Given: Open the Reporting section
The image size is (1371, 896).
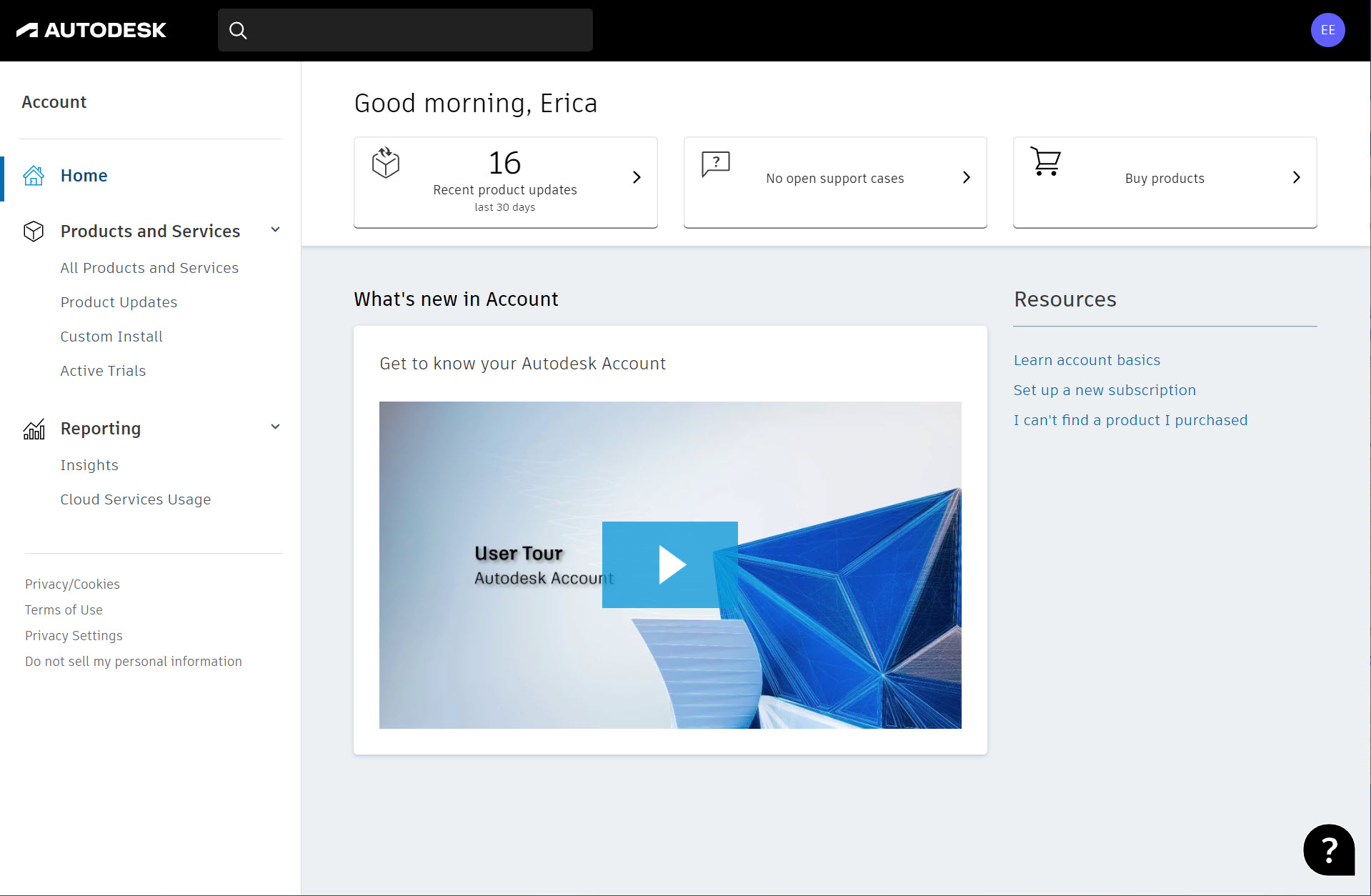Looking at the screenshot, I should coord(101,429).
